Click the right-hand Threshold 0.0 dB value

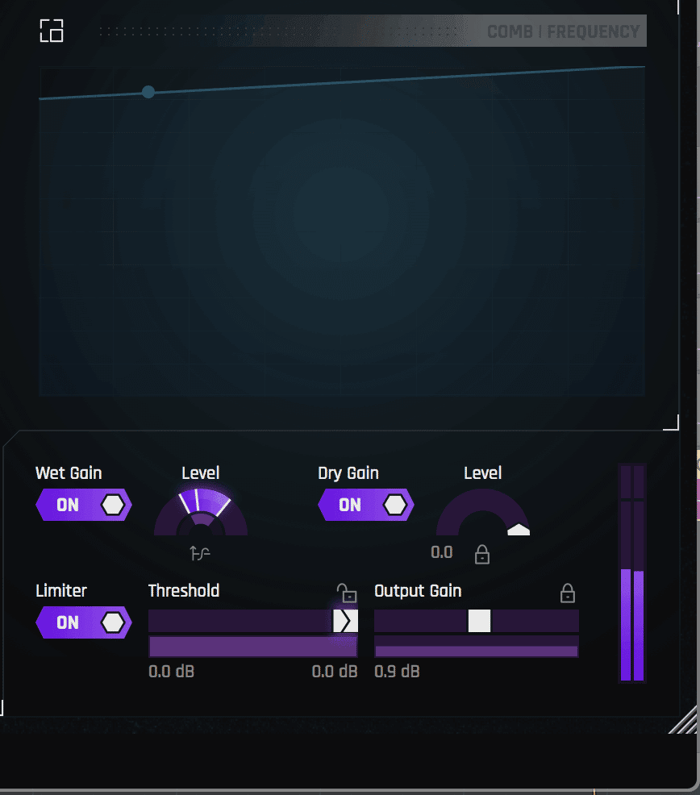(x=335, y=672)
